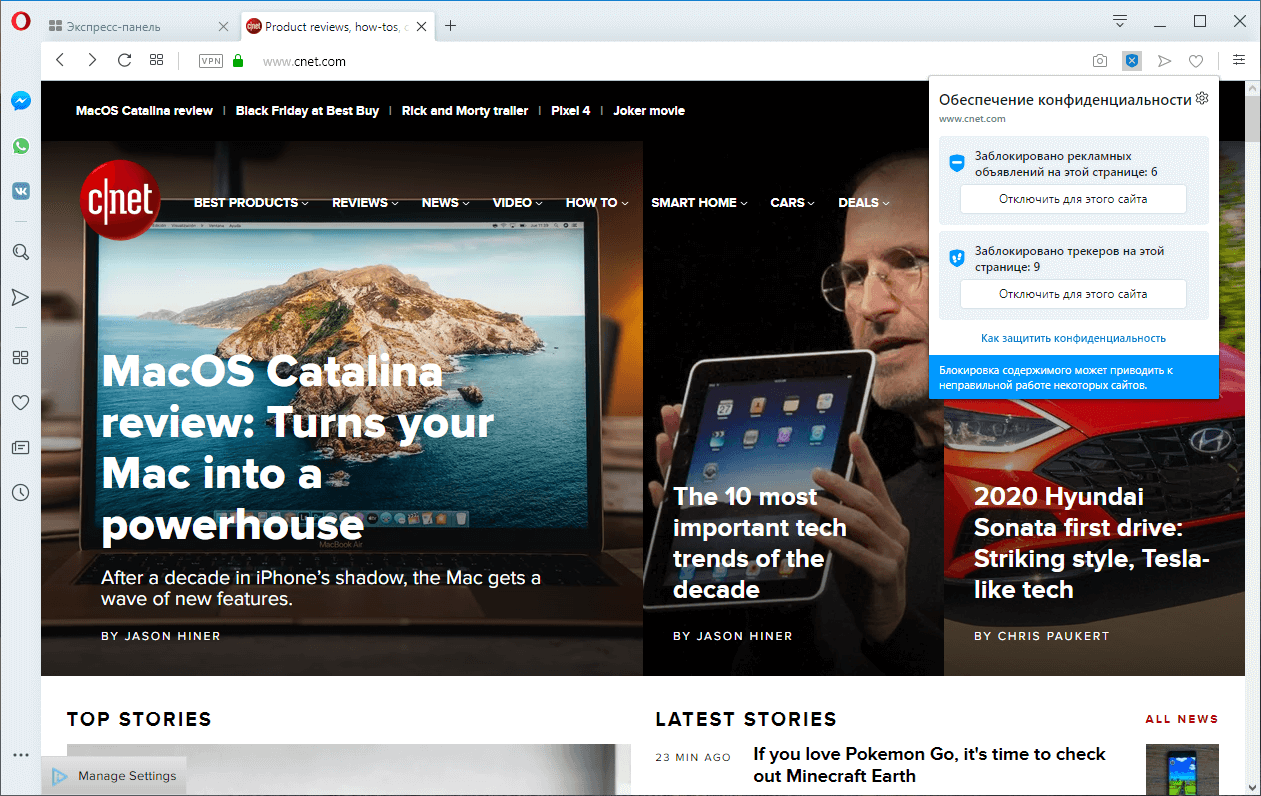This screenshot has height=796, width=1261.
Task: Expand CARS menu
Action: 793,202
